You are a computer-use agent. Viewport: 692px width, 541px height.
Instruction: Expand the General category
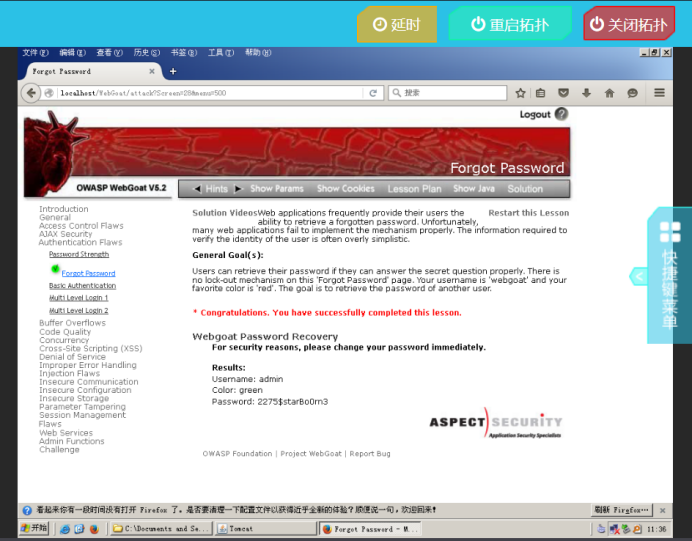[55, 217]
